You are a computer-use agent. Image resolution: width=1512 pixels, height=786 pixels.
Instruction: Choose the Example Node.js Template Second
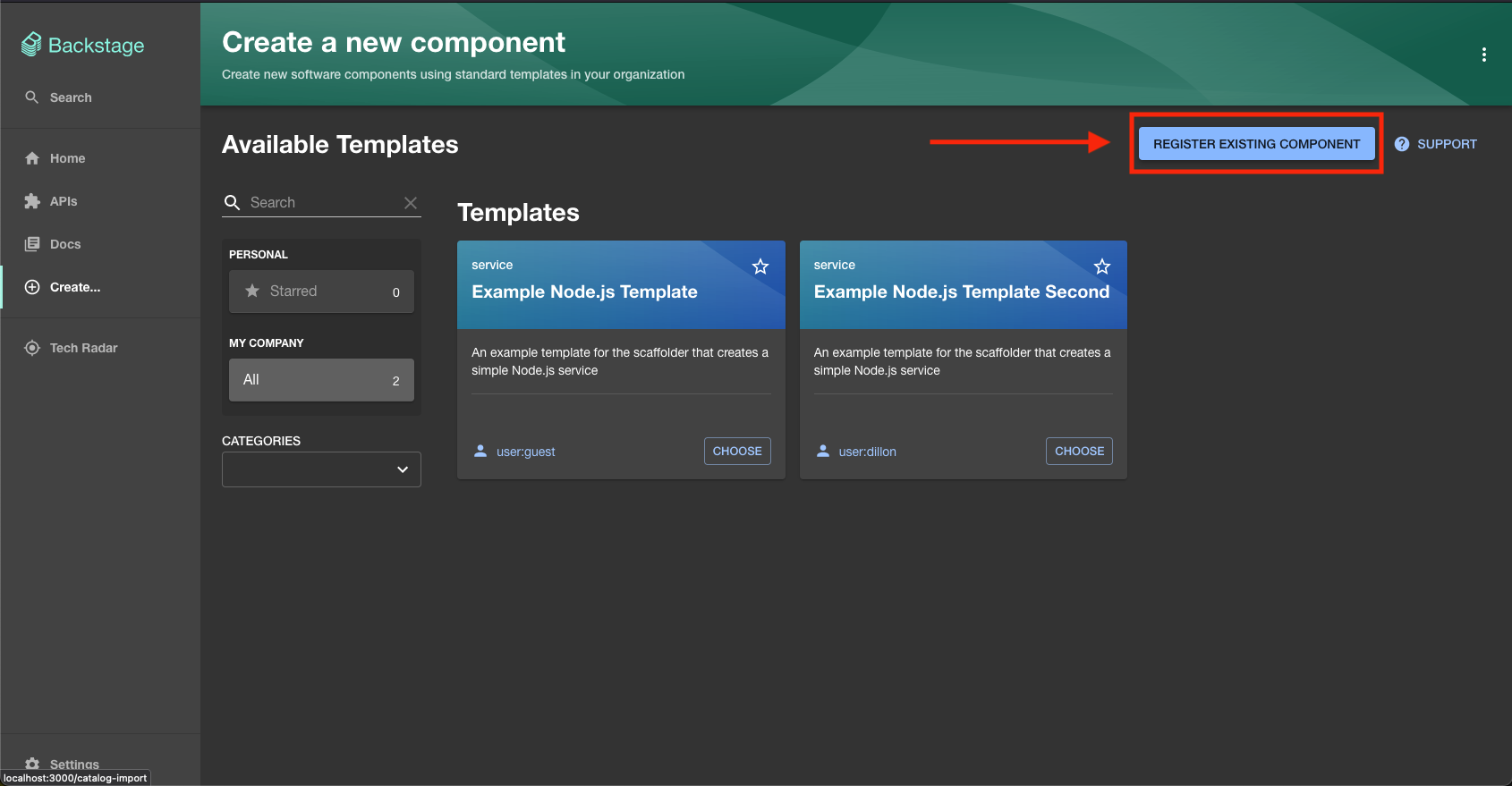click(1079, 452)
